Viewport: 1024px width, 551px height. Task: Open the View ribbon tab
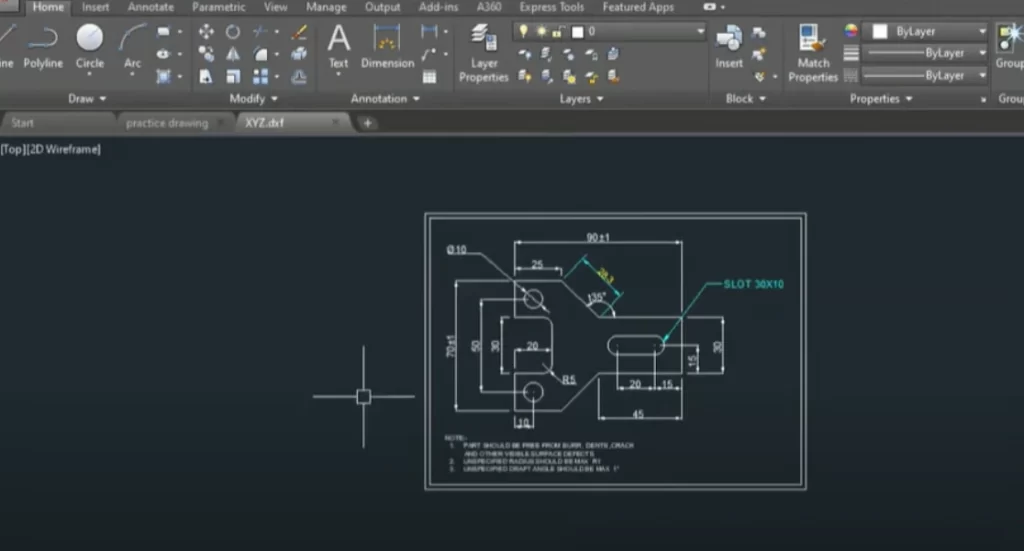click(276, 7)
